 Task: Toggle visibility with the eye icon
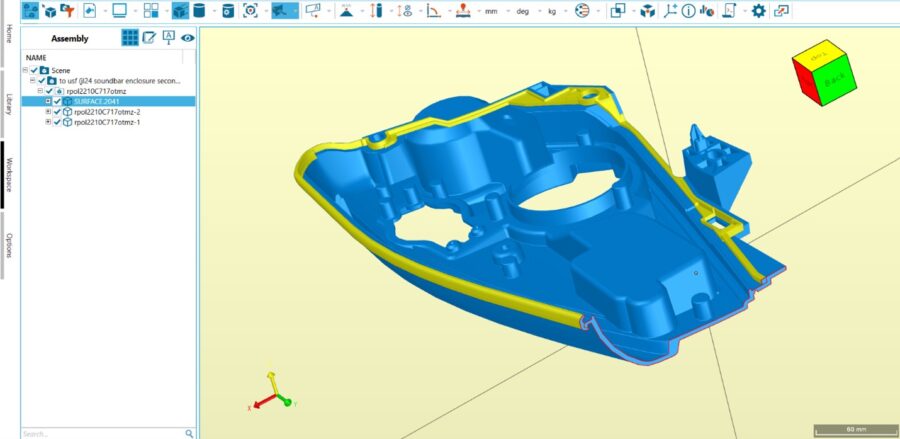187,38
